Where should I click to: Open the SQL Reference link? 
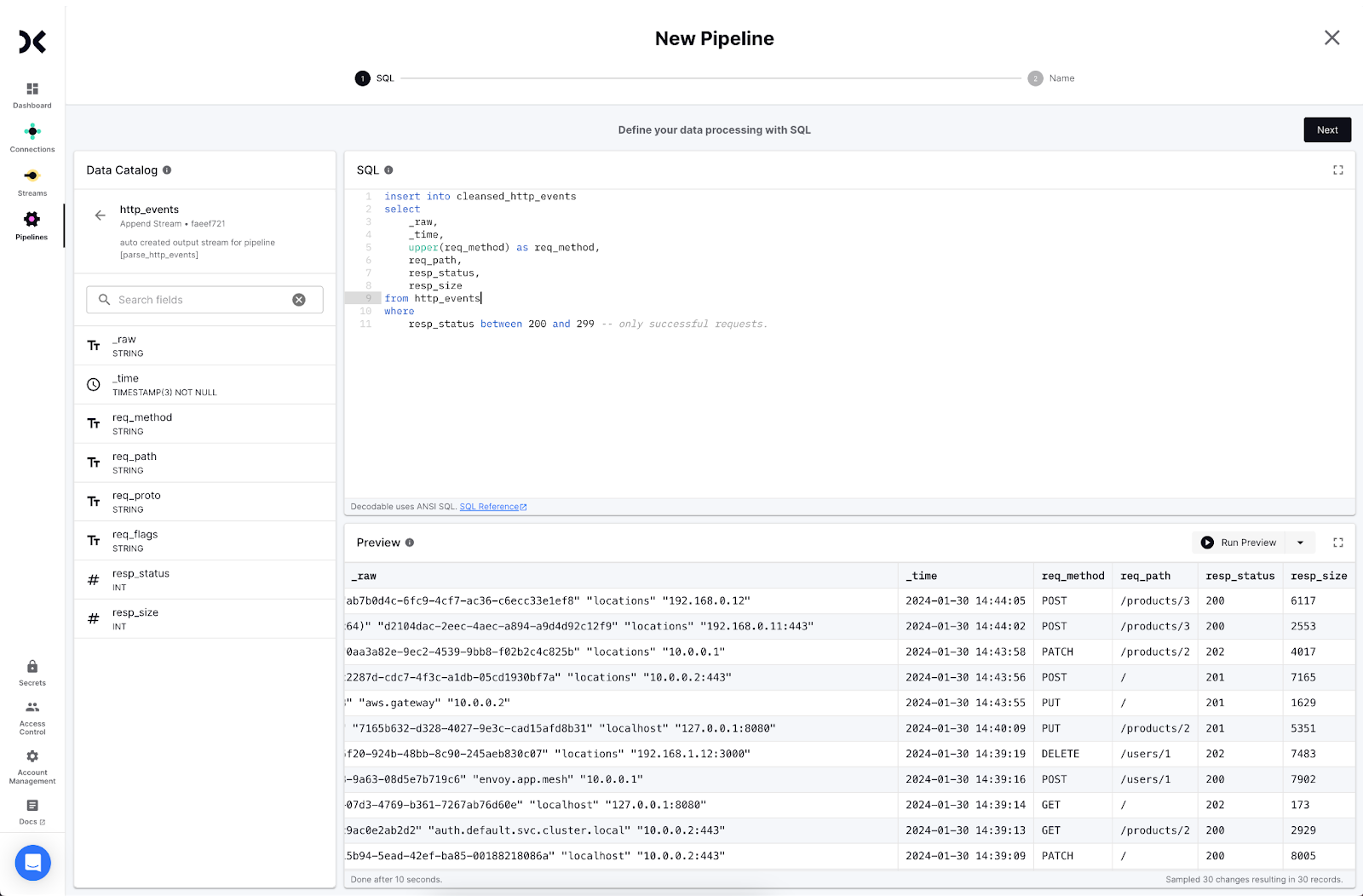pyautogui.click(x=490, y=506)
